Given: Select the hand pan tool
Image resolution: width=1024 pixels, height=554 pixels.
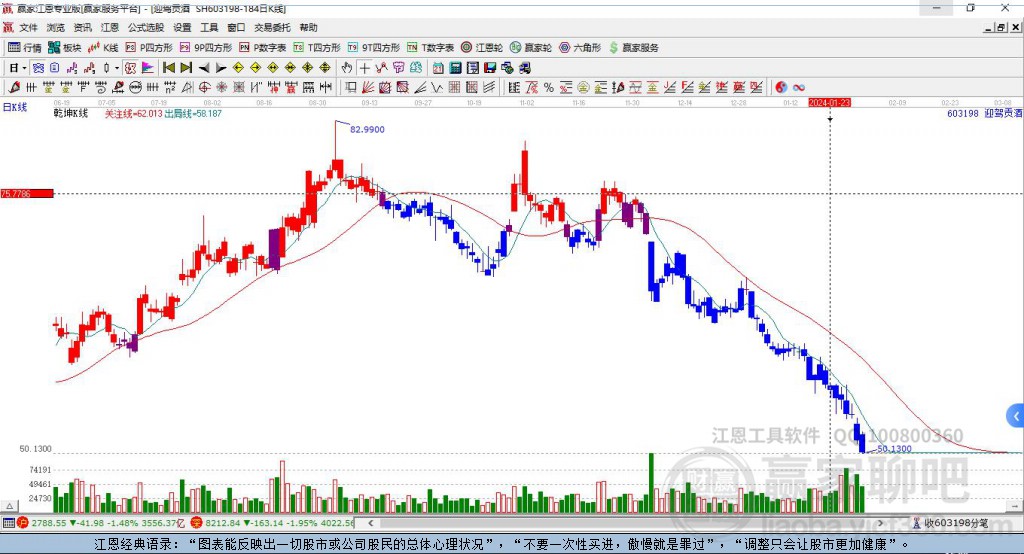Looking at the screenshot, I should pos(347,68).
